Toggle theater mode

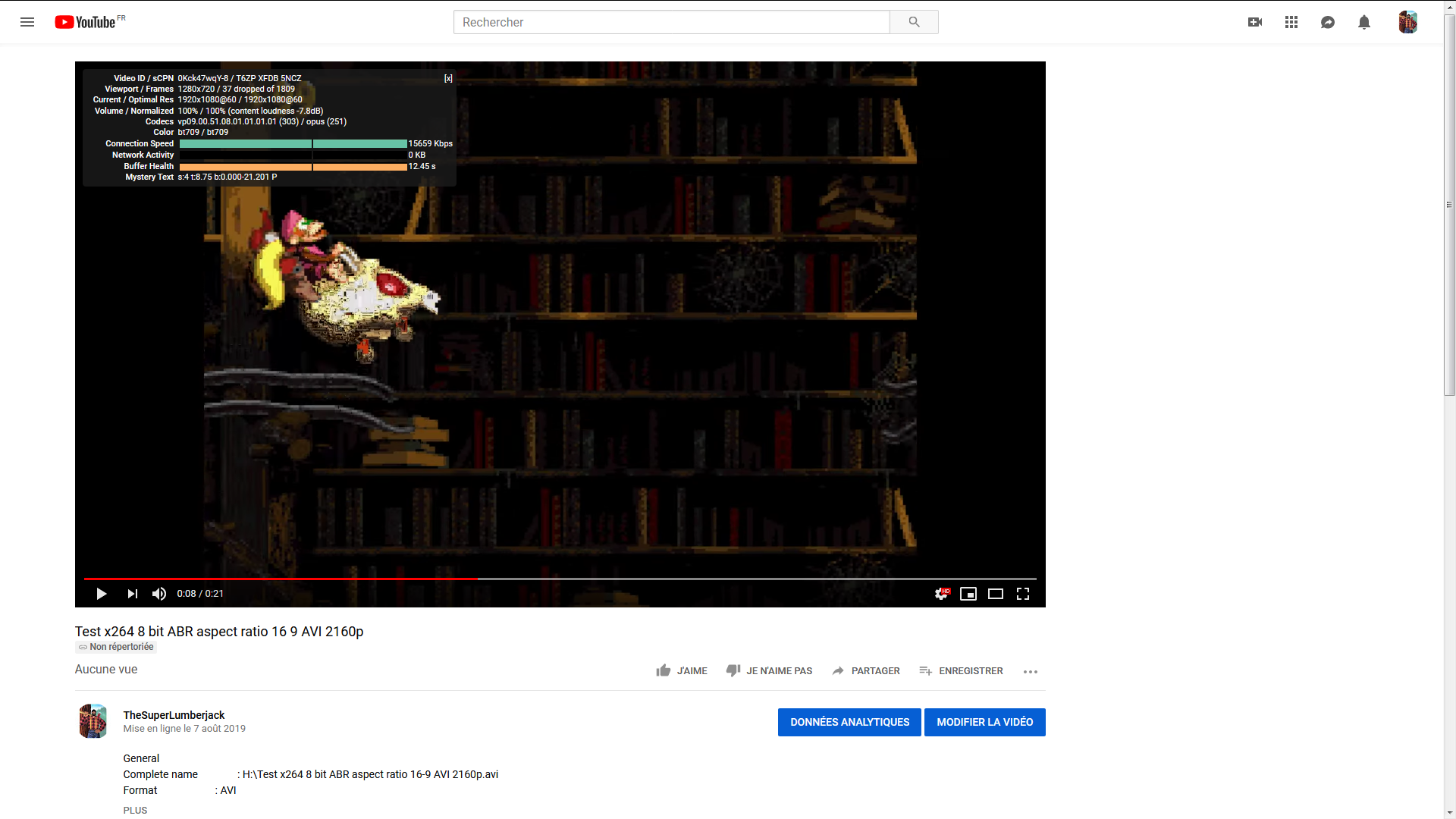tap(996, 594)
